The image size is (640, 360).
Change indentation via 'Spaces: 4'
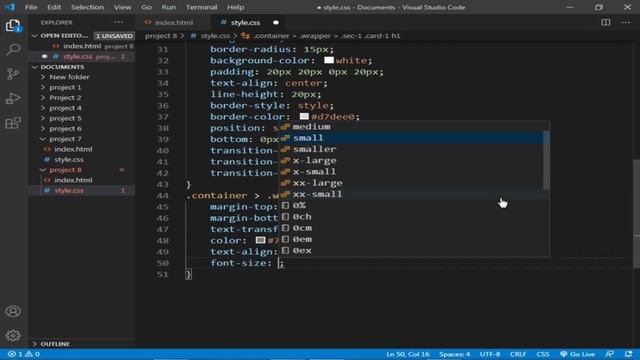454,354
